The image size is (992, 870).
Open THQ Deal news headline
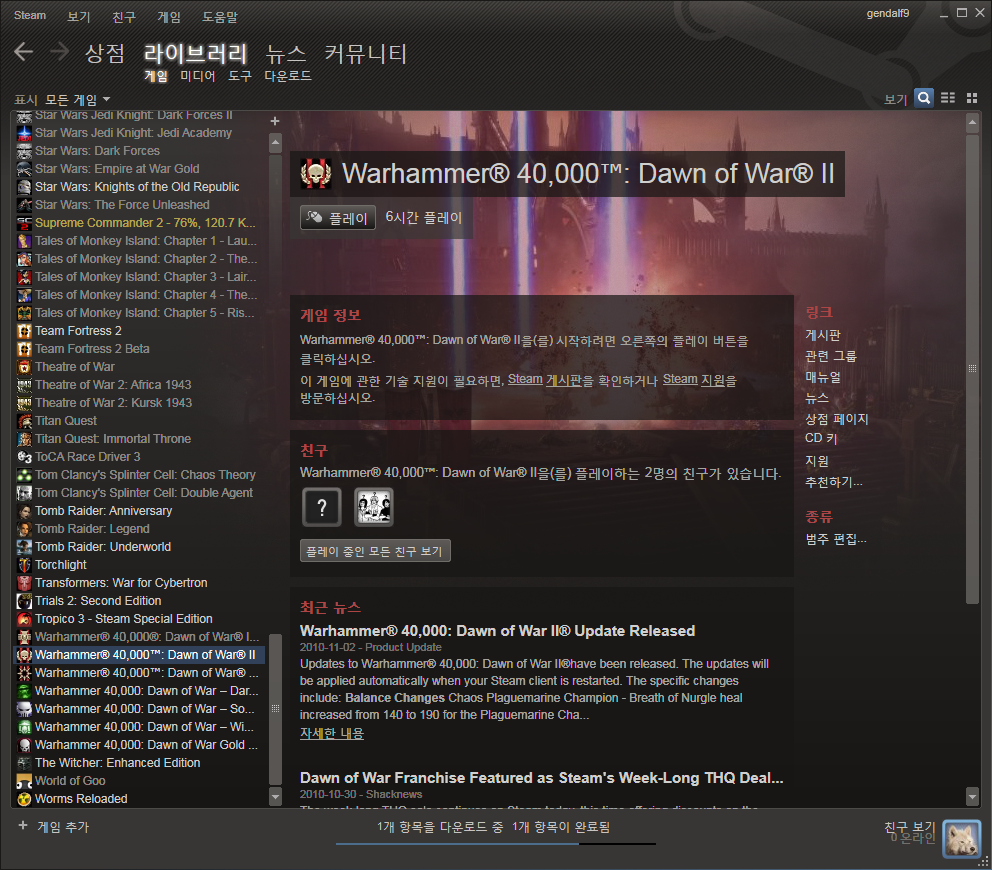[x=542, y=778]
